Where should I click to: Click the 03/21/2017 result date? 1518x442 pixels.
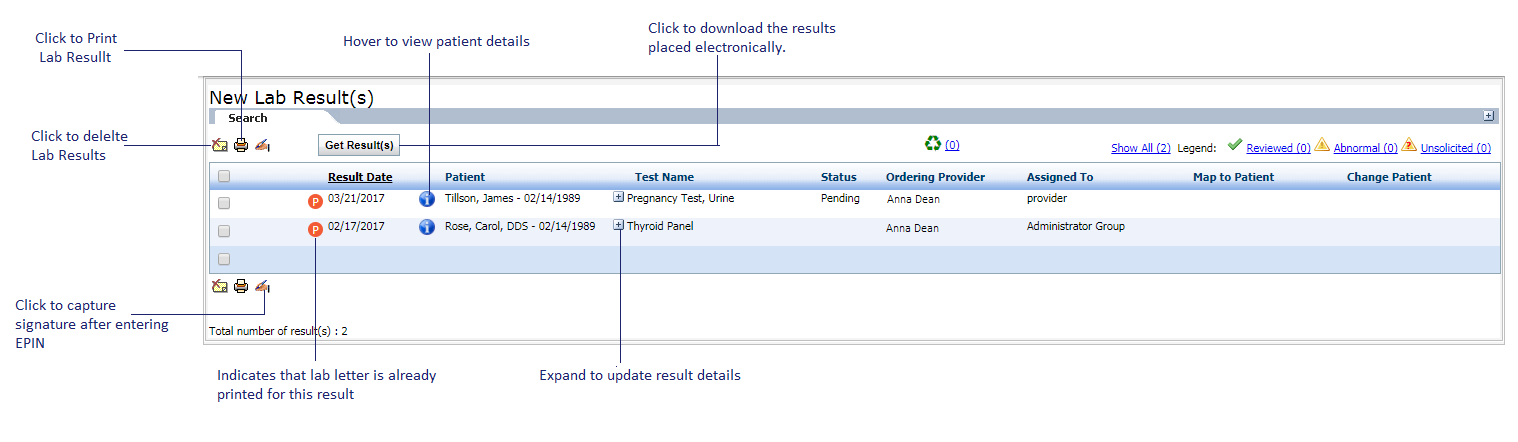[x=356, y=198]
